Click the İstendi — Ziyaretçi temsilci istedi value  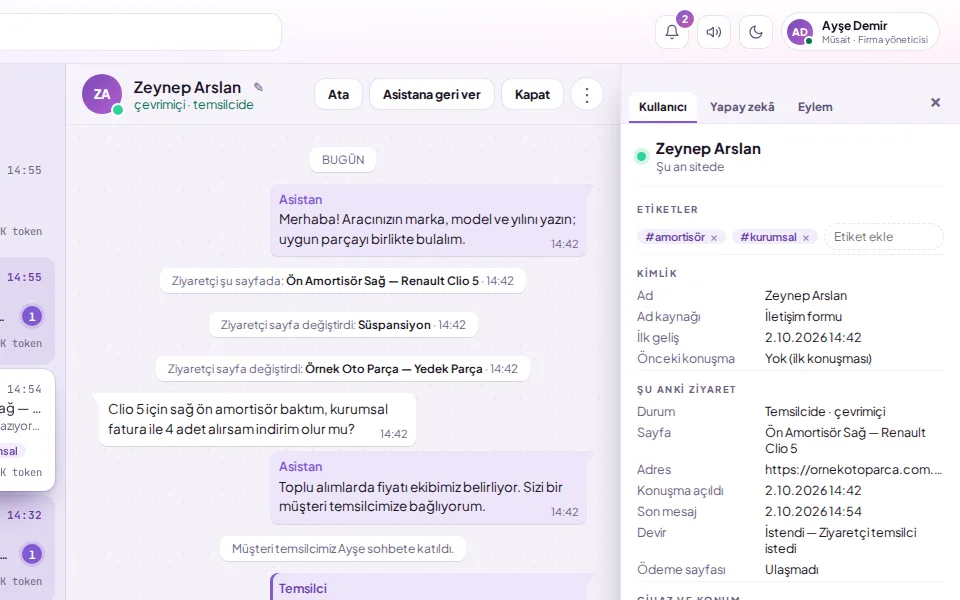click(840, 540)
